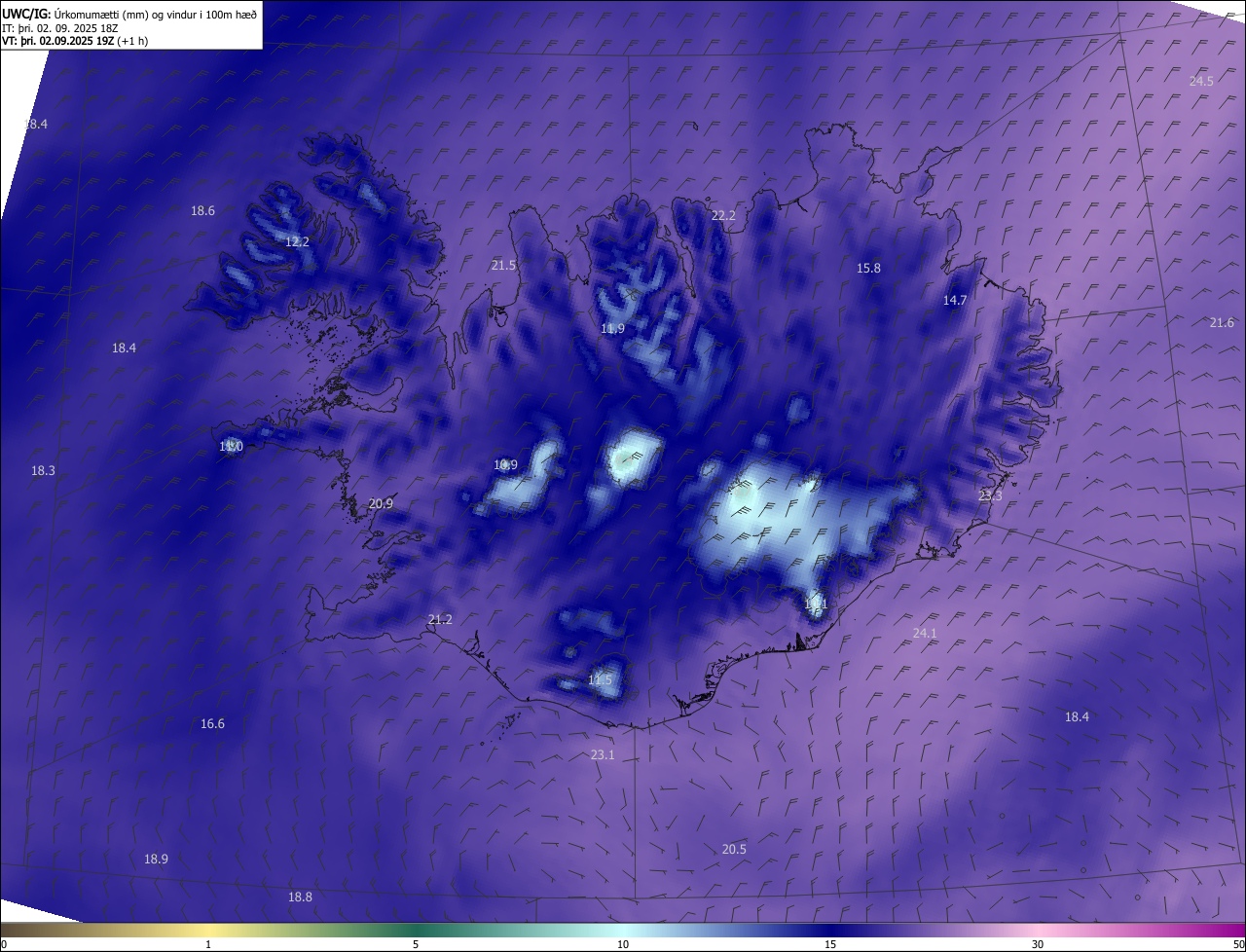Click the 18.6 value label
Viewport: 1246px width, 952px height.
pyautogui.click(x=202, y=210)
